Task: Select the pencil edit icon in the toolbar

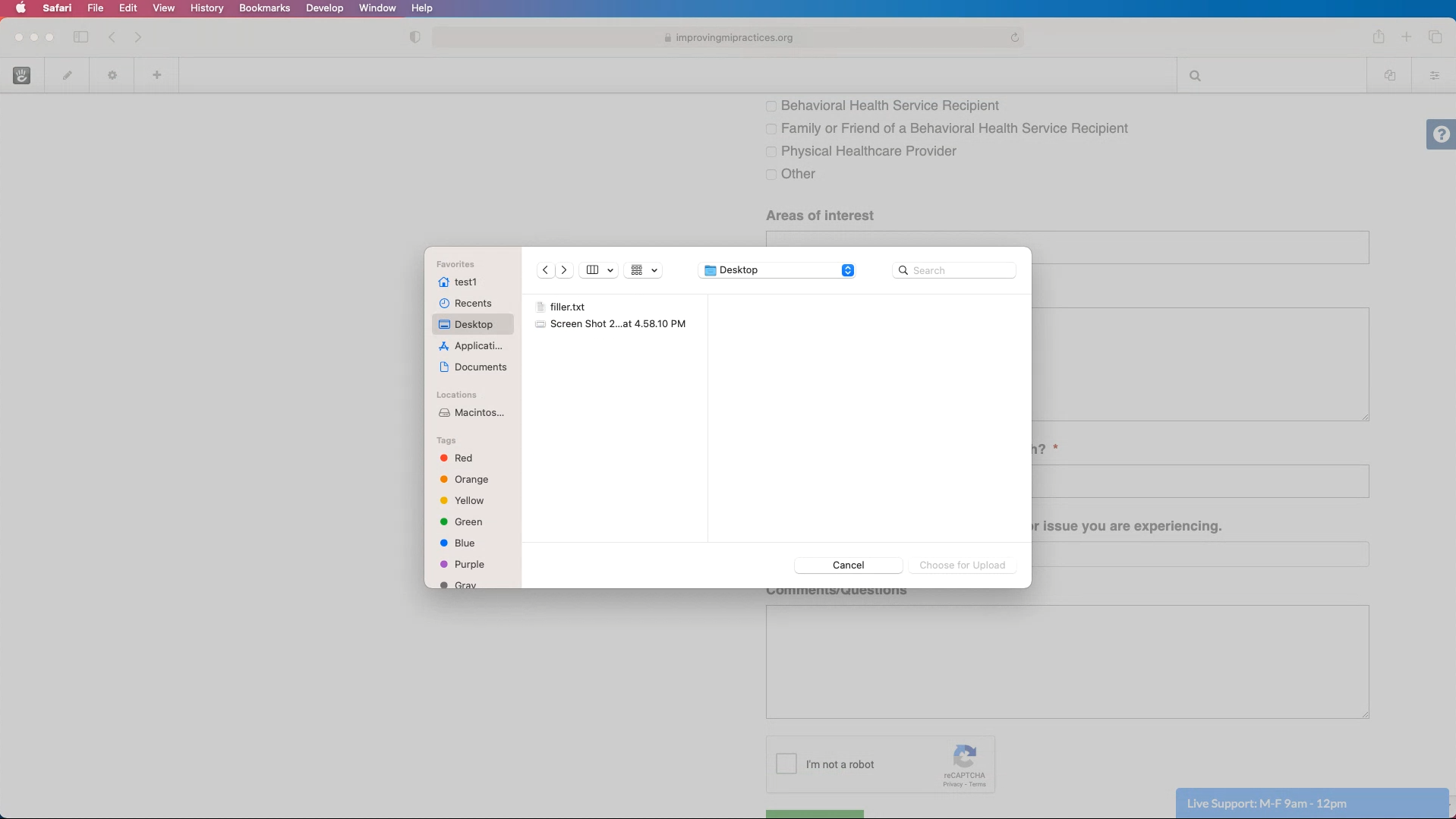Action: 68,74
